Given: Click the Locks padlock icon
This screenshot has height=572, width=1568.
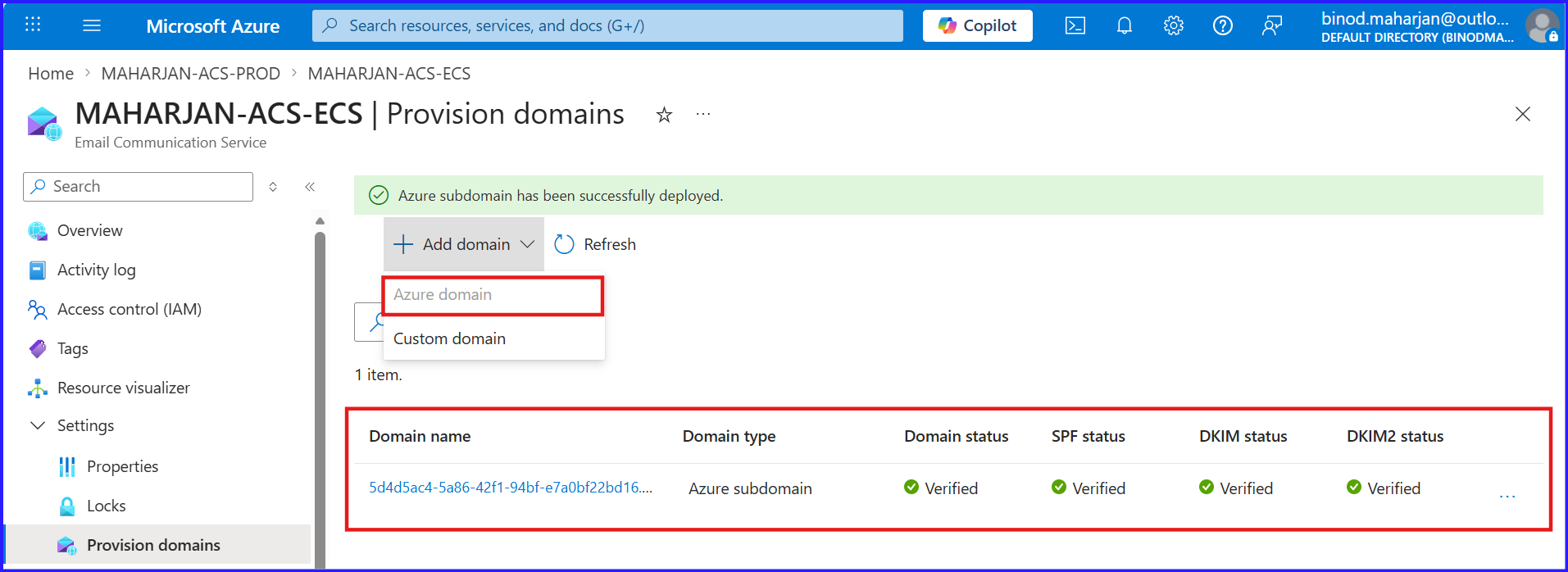Looking at the screenshot, I should click(x=67, y=506).
